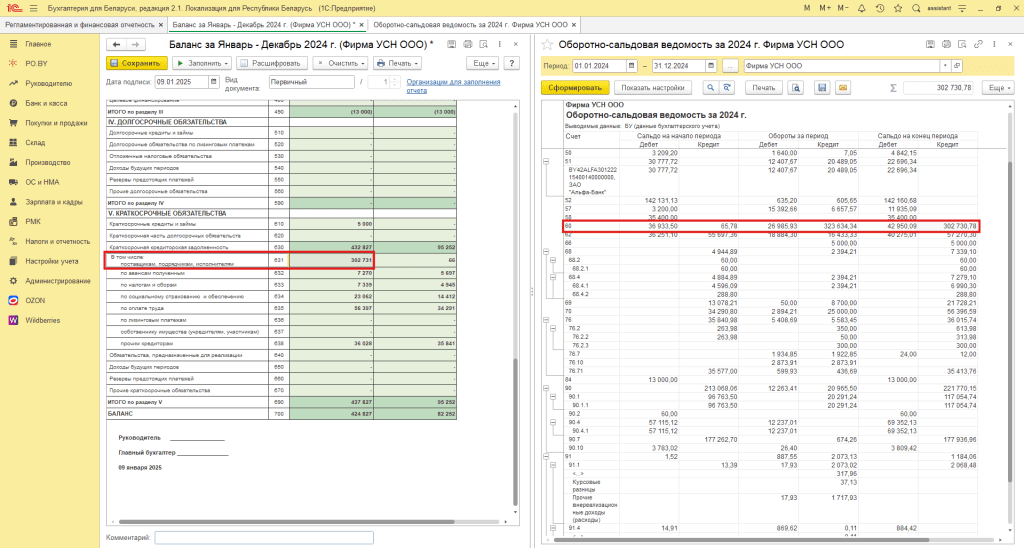1024x548 pixels.
Task: Close the Оборотно-сальдовая ведомость tab
Action: [x=574, y=25]
